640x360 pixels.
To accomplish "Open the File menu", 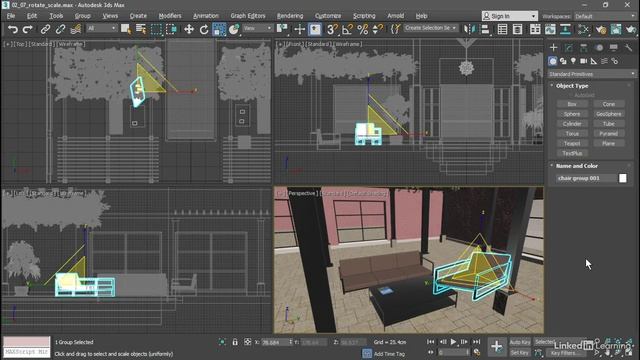I will (11, 16).
